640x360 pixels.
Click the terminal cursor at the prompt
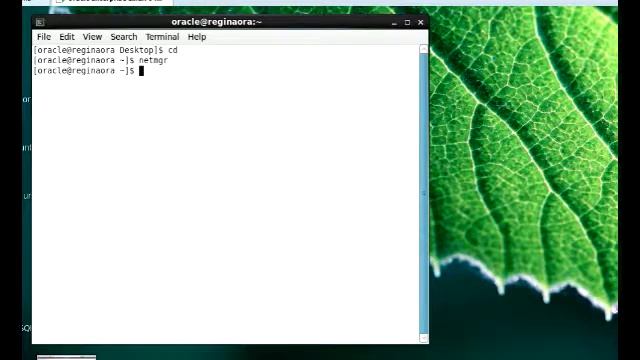(141, 71)
